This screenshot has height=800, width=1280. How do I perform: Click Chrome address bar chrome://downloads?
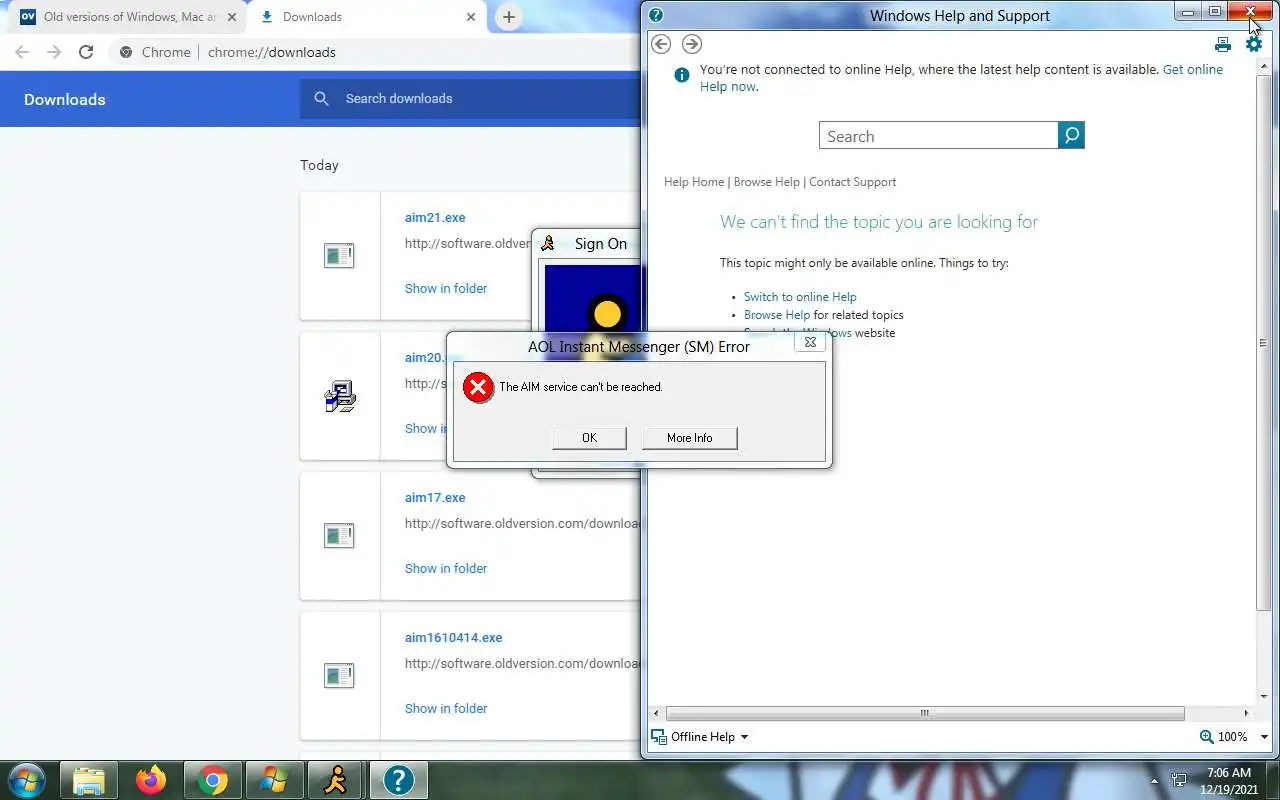pyautogui.click(x=272, y=52)
